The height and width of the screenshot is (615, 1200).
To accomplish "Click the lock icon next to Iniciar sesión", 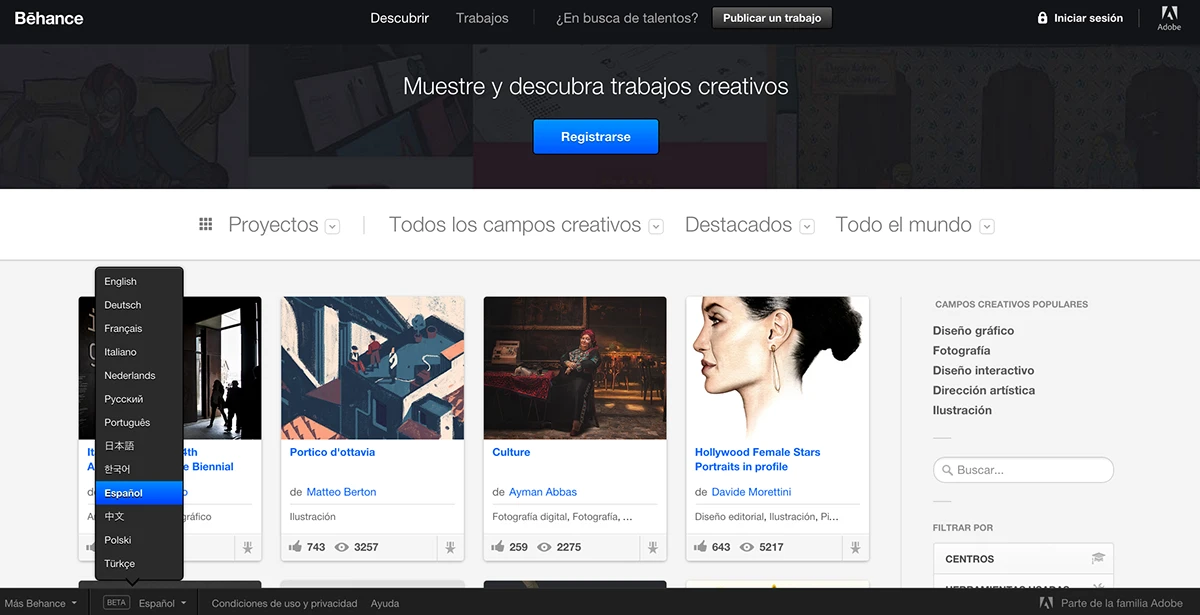I will 1043,18.
